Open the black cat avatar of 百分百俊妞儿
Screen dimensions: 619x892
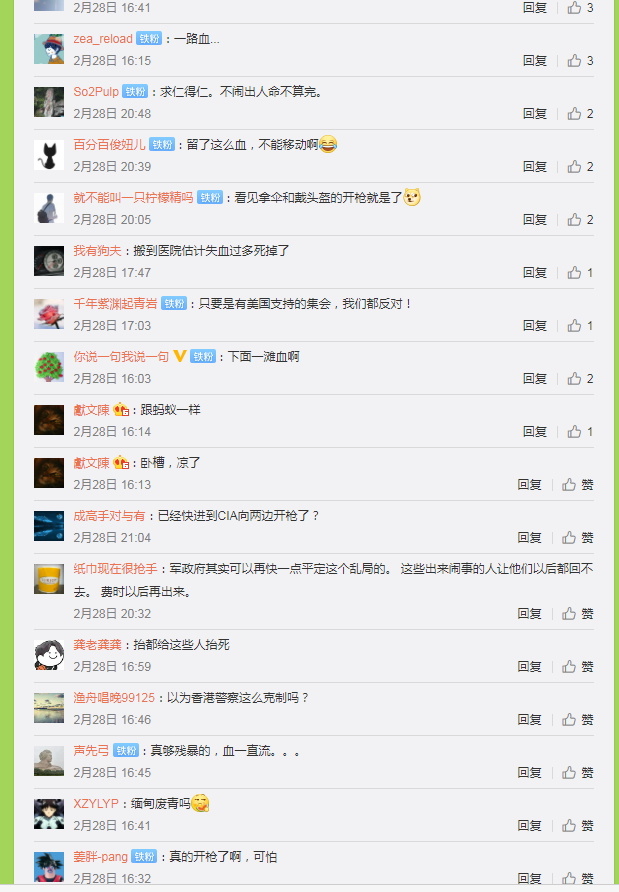point(49,155)
